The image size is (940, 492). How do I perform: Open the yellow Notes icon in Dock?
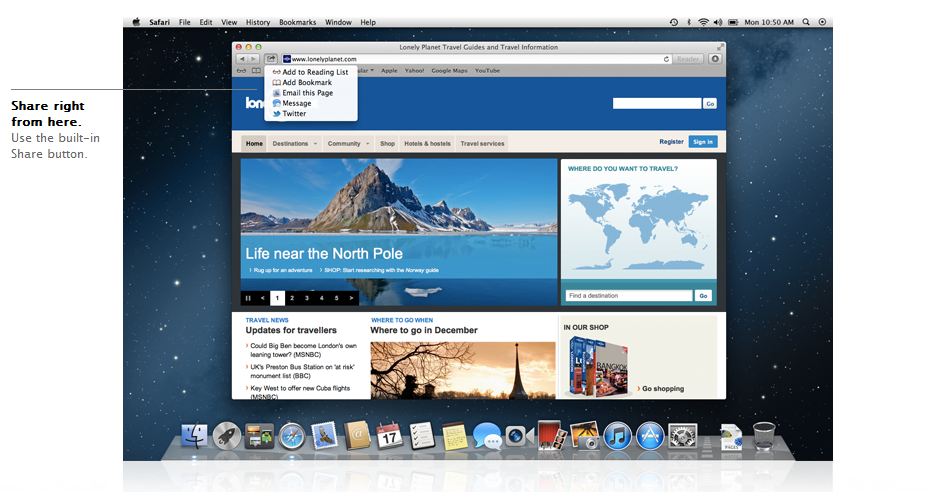pyautogui.click(x=454, y=436)
